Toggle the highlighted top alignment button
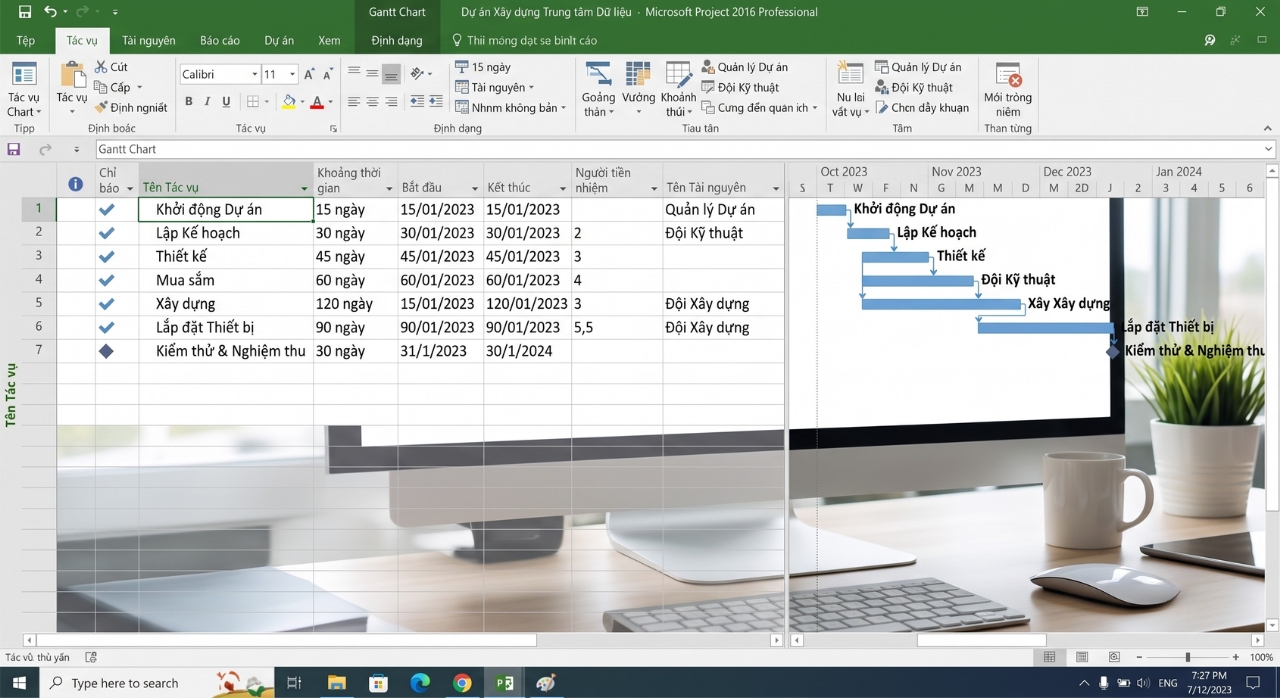1280x698 pixels. pyautogui.click(x=391, y=74)
